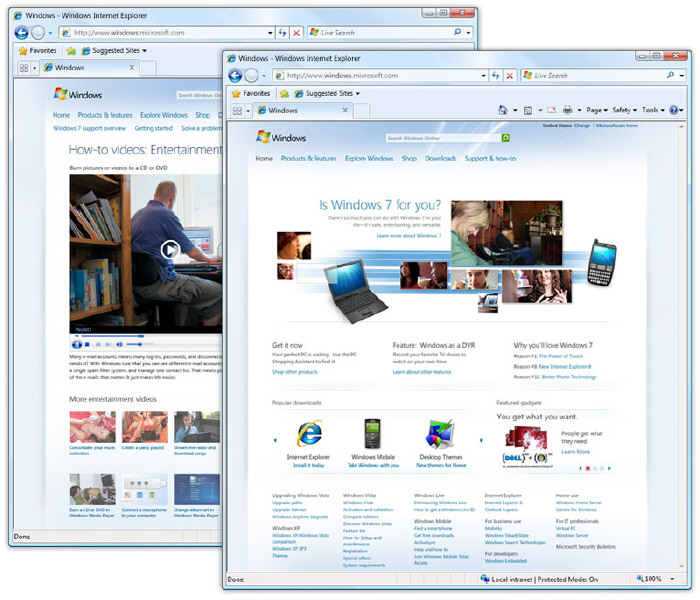This screenshot has width=700, height=600.
Task: Click Support & how-to nav item
Action: coord(490,158)
